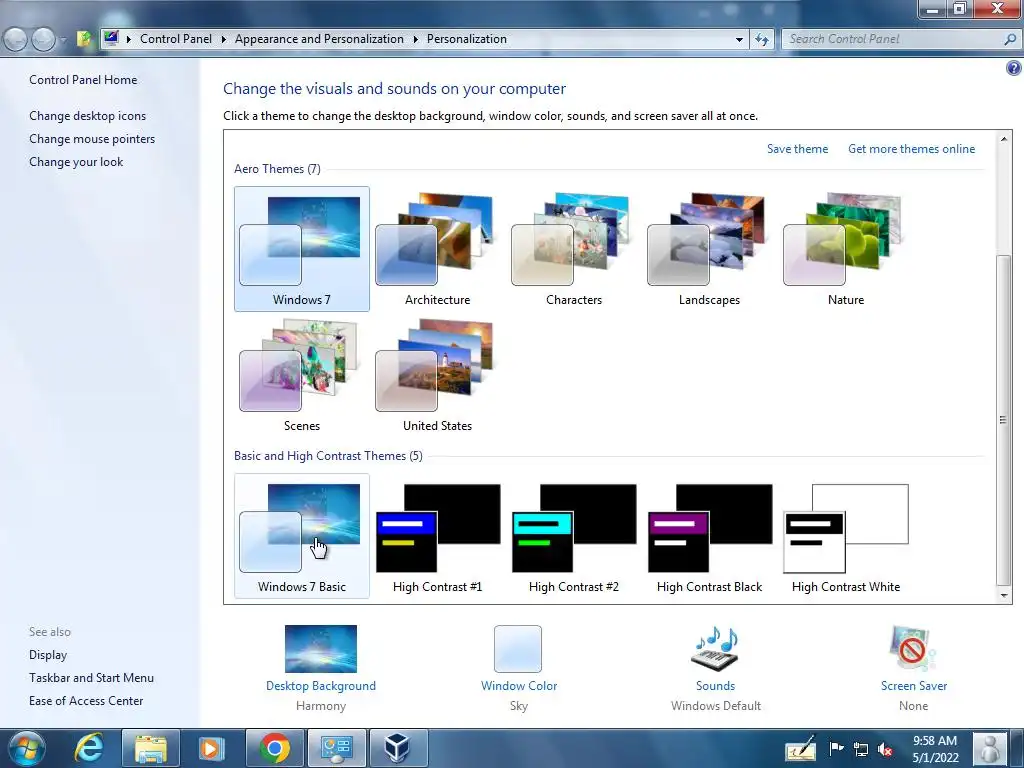Screen dimensions: 1024x768
Task: Click the network tray icon
Action: coord(861,749)
